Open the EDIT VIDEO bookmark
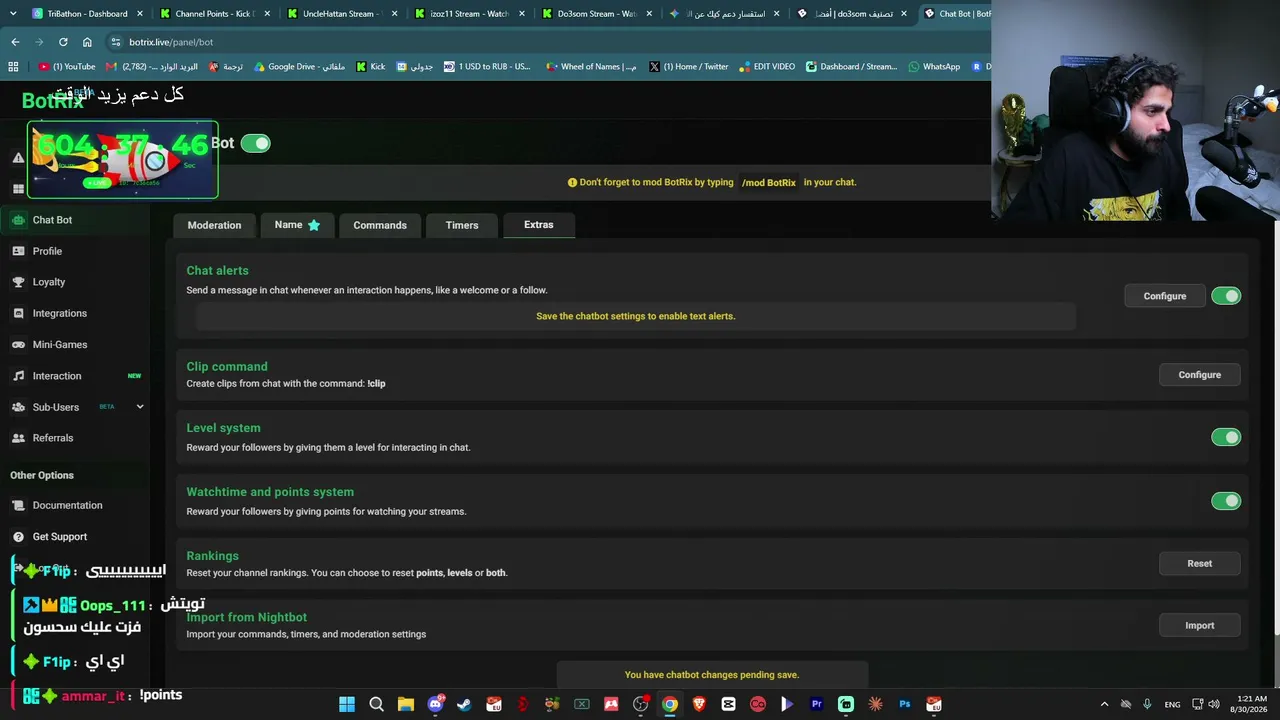The image size is (1280, 720). [767, 67]
